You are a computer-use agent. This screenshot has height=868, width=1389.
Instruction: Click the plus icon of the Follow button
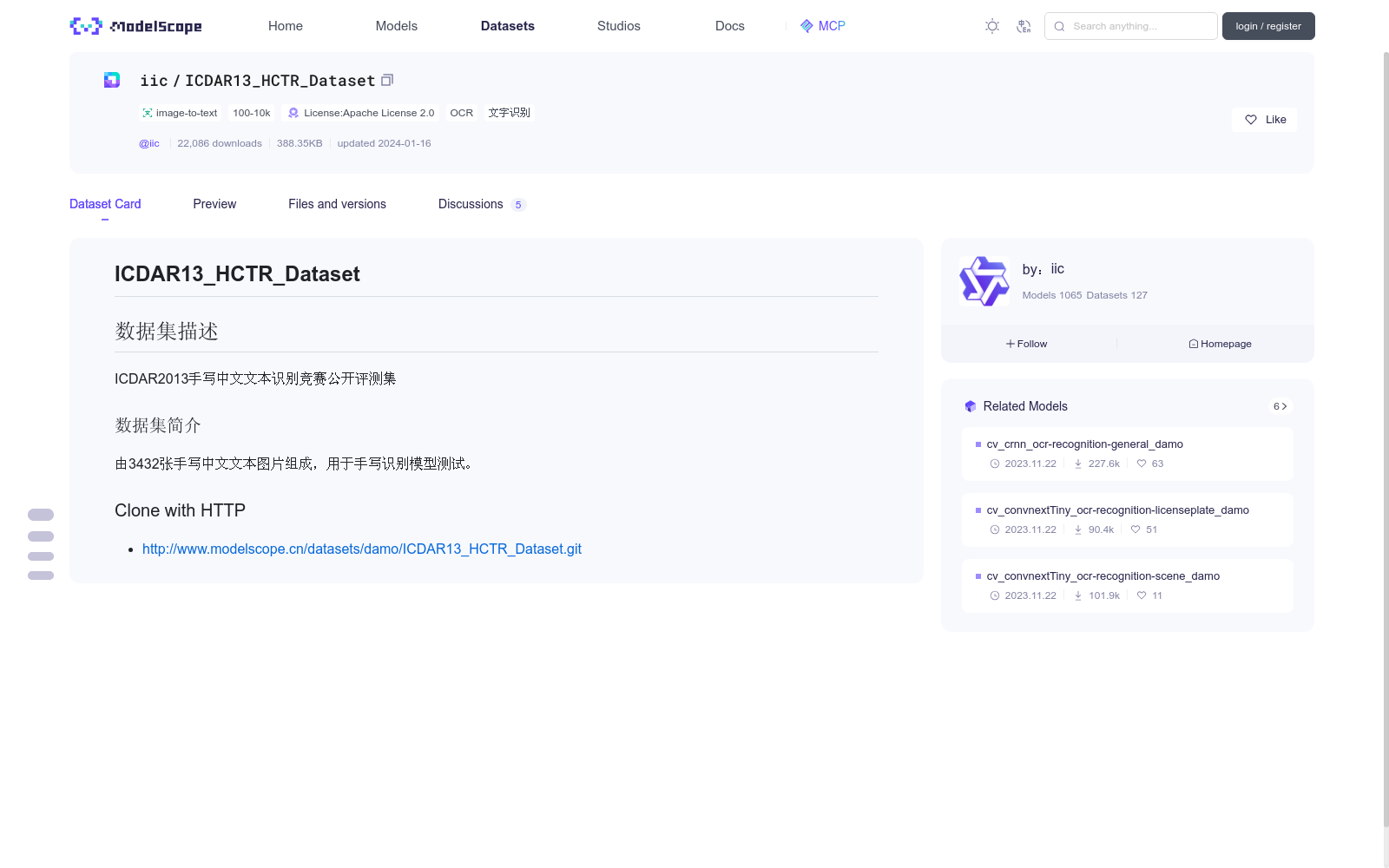1010,344
